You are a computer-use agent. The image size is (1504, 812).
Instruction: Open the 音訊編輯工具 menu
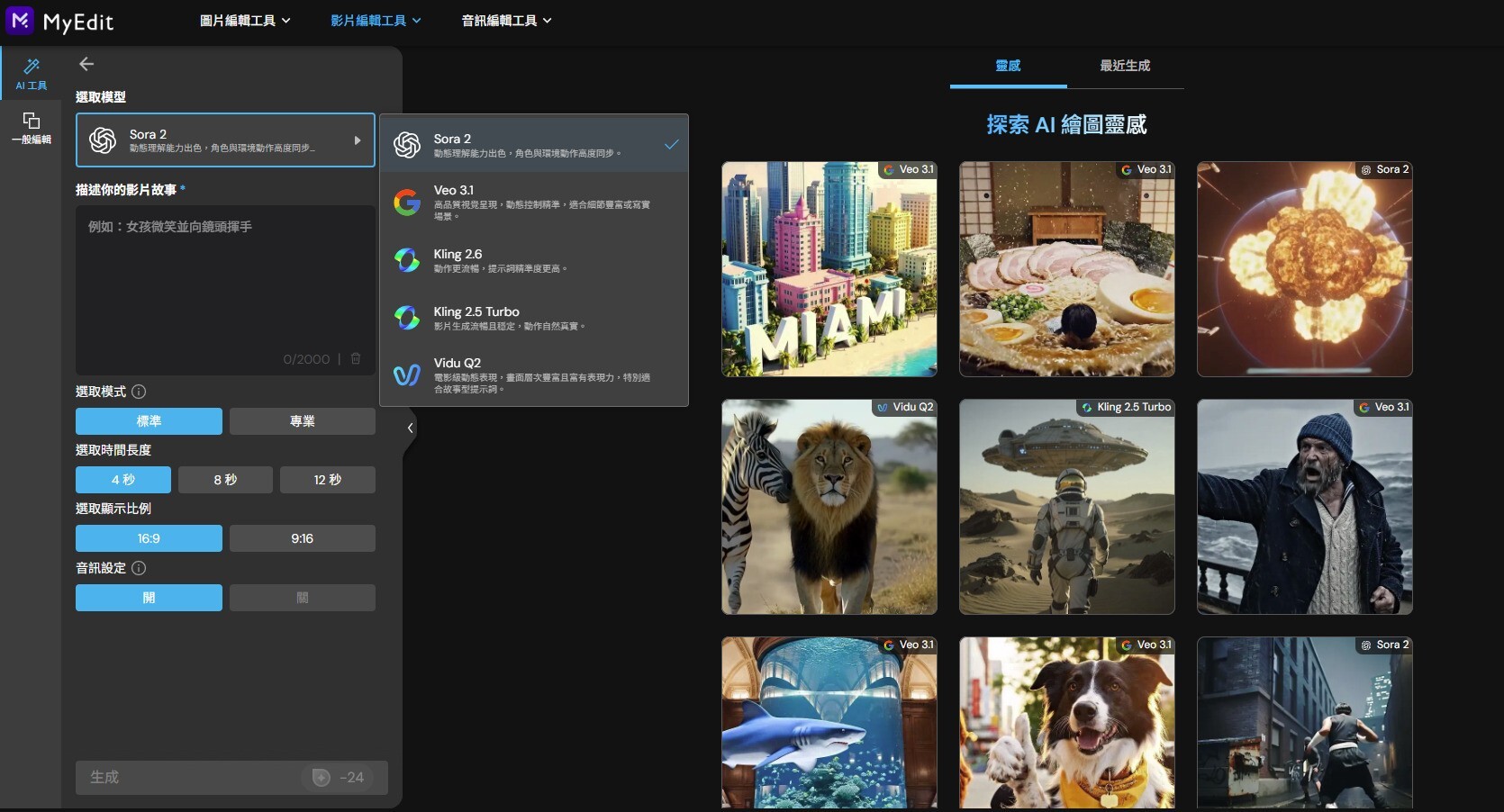tap(506, 21)
